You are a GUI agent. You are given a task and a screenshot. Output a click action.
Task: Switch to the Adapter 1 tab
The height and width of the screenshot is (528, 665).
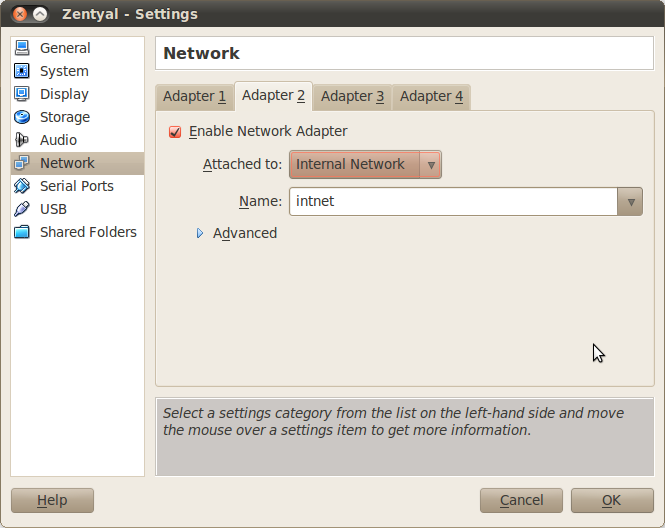pyautogui.click(x=194, y=97)
